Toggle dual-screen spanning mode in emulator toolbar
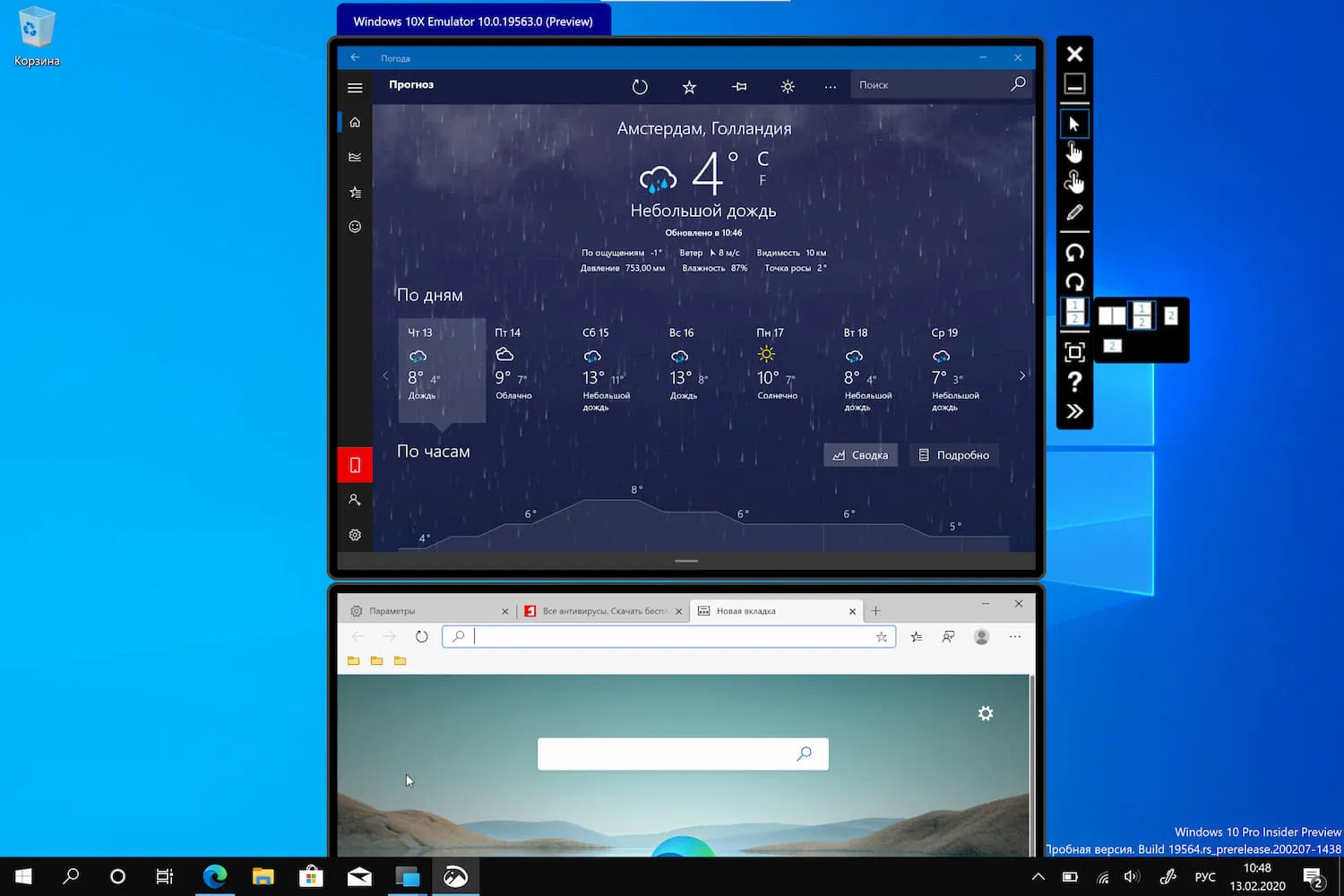The height and width of the screenshot is (896, 1344). [x=1074, y=311]
